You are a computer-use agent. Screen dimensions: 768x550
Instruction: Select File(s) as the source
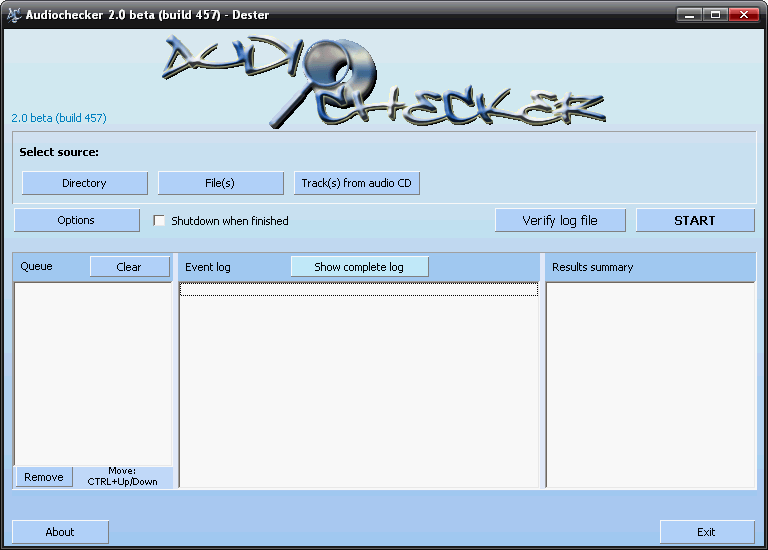click(x=220, y=183)
